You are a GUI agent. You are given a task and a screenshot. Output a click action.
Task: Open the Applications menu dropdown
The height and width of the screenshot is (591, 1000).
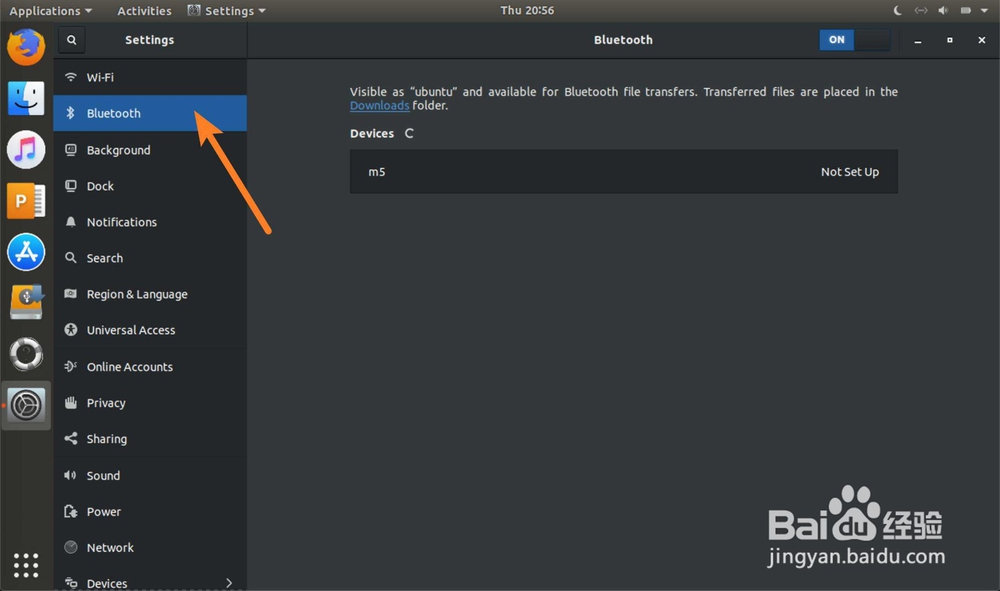[50, 11]
